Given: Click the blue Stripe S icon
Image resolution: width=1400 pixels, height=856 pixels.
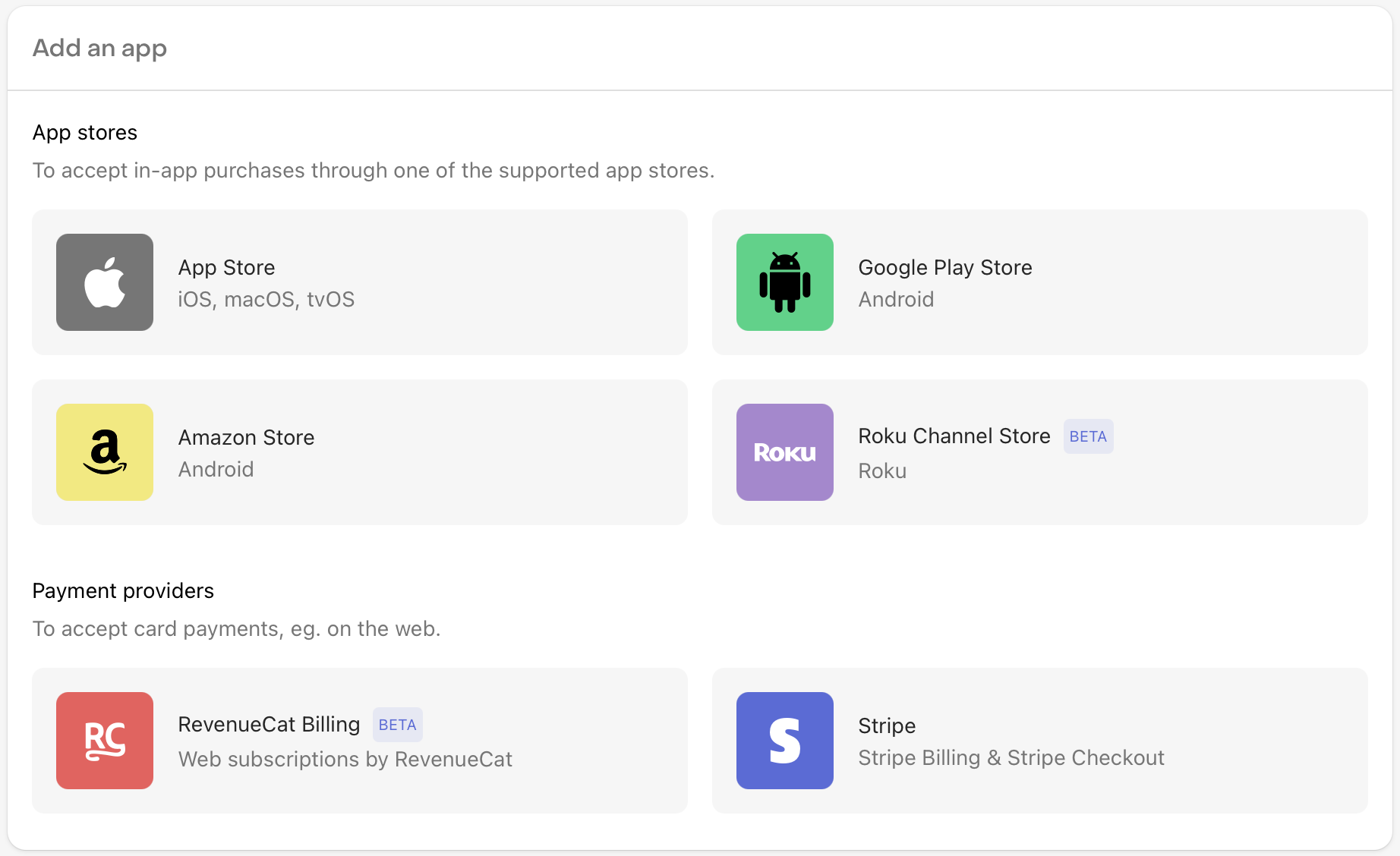Looking at the screenshot, I should [785, 741].
